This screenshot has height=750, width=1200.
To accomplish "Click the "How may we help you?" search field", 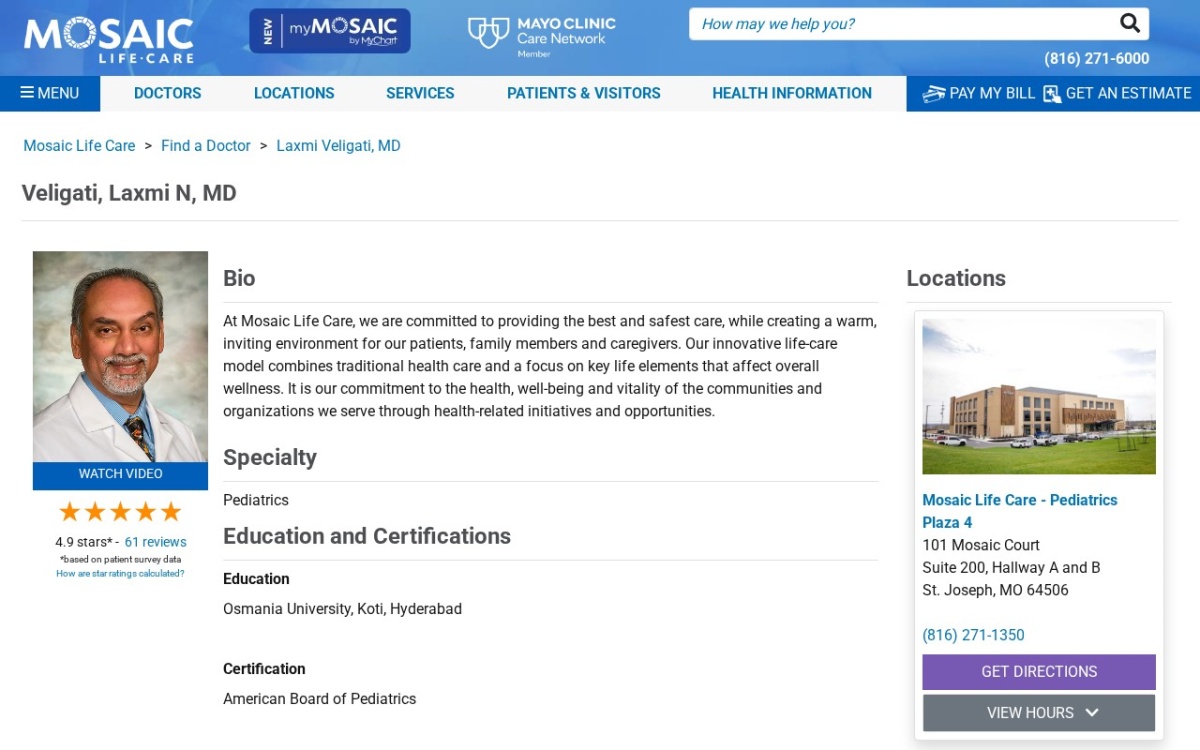I will click(905, 24).
